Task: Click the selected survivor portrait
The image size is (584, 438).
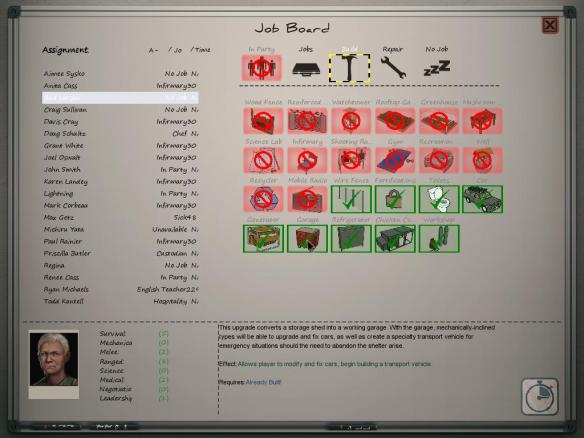Action: tap(54, 359)
